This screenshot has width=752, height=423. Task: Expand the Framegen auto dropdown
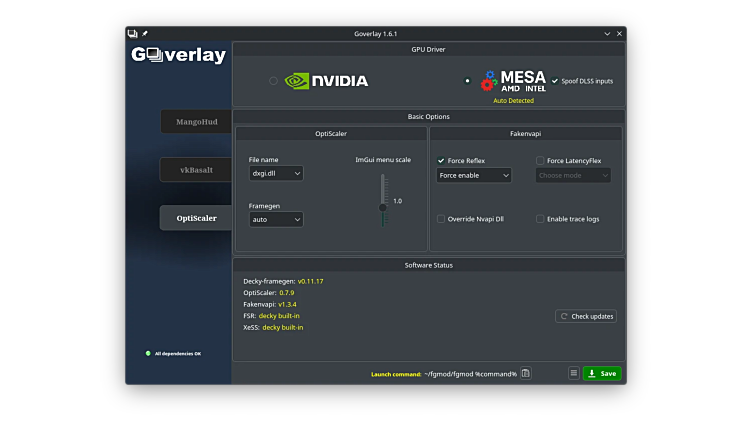click(276, 219)
